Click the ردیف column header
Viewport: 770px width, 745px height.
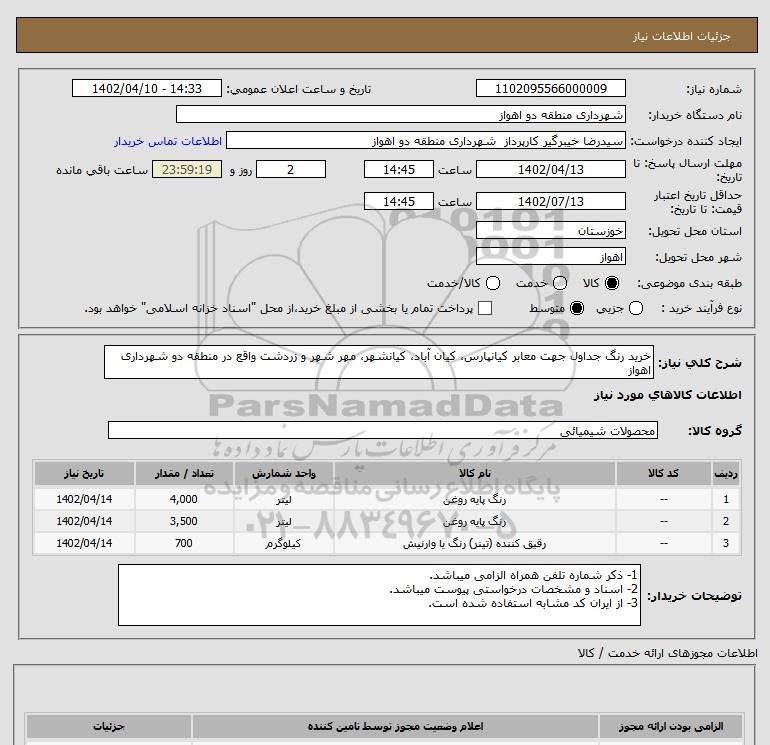pos(726,473)
